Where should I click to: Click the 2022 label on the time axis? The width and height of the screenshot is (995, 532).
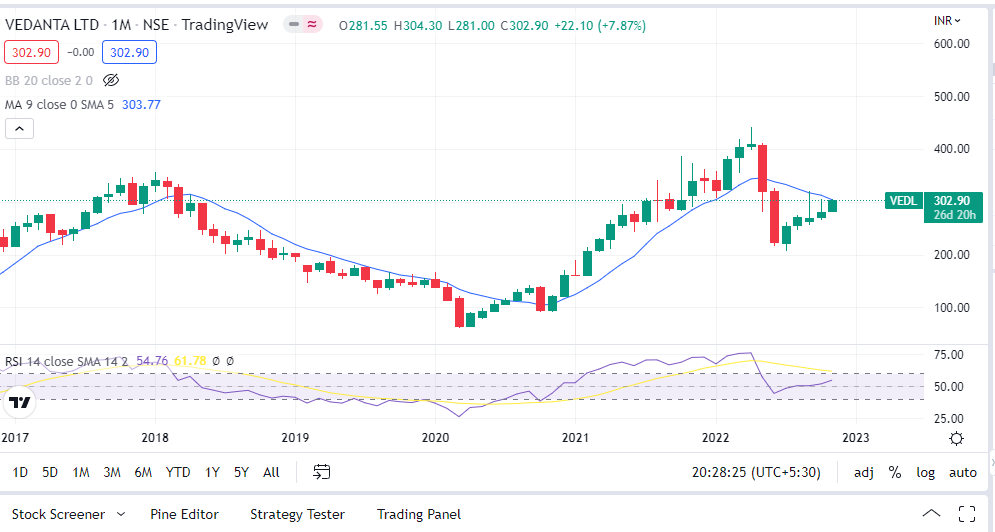tap(715, 437)
